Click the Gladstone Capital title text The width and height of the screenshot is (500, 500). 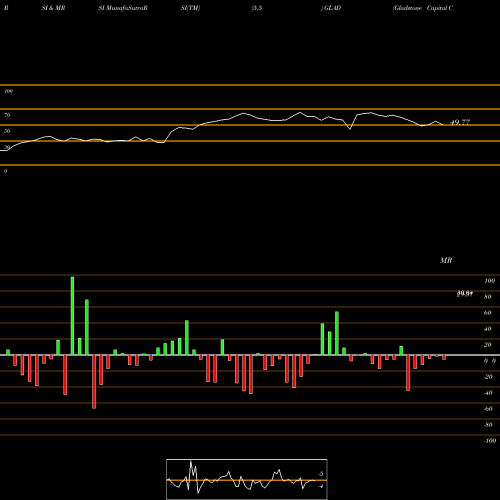[423, 8]
